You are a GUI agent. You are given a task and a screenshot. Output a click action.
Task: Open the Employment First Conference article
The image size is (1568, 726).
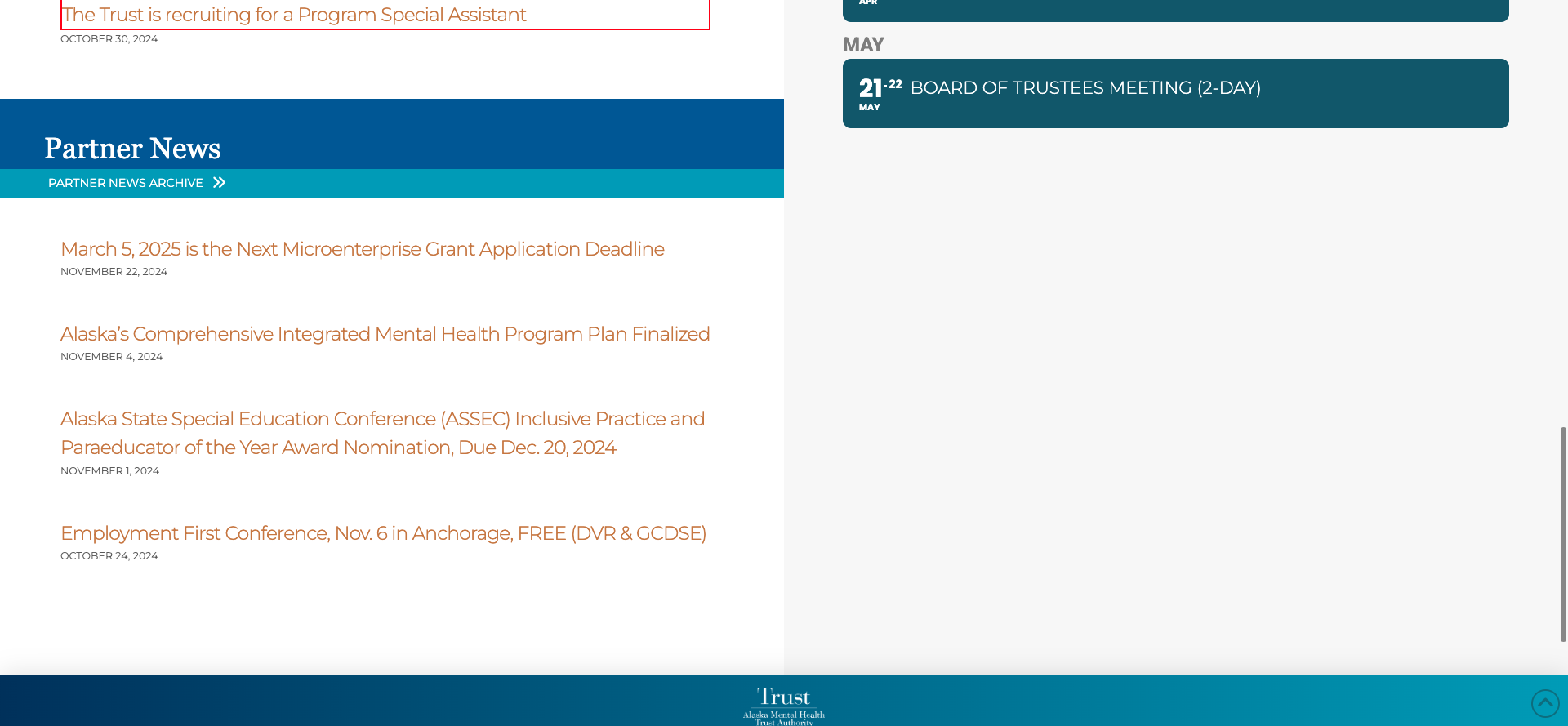point(383,533)
